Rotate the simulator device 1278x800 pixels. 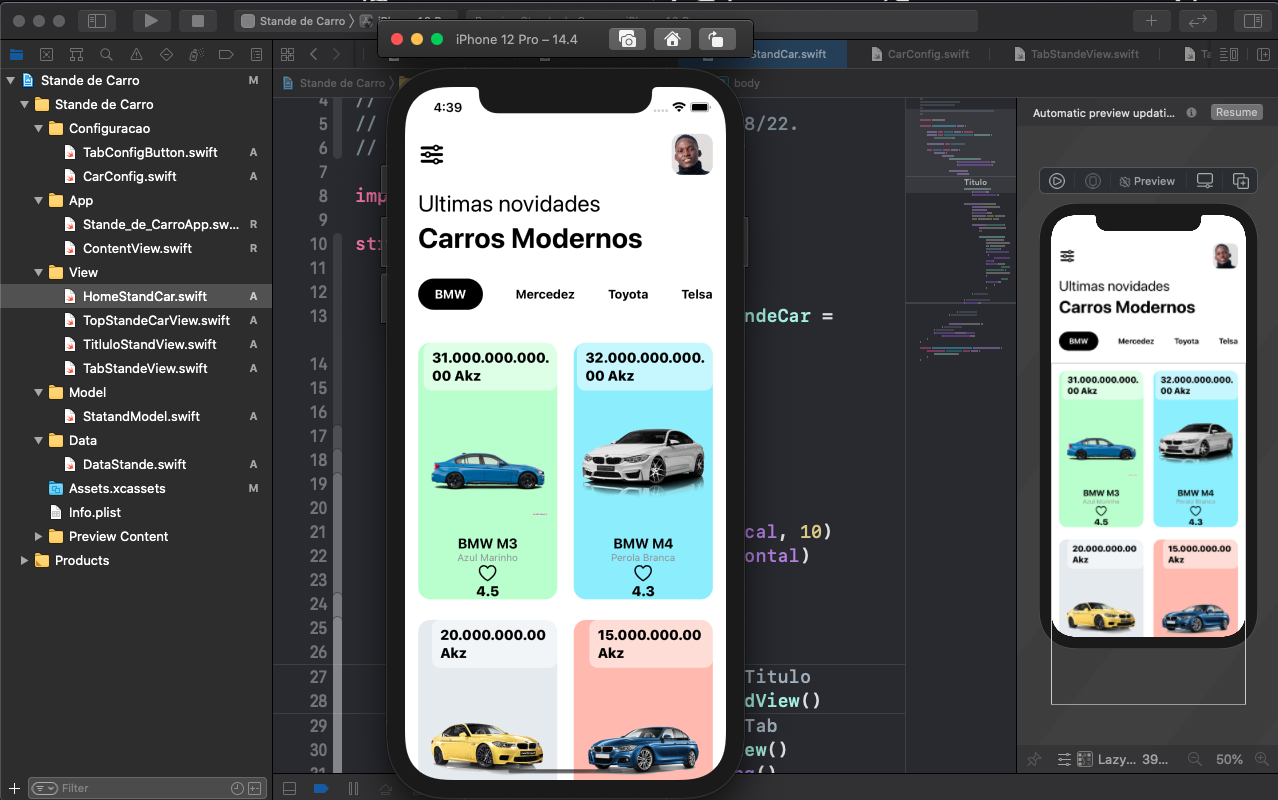(717, 39)
